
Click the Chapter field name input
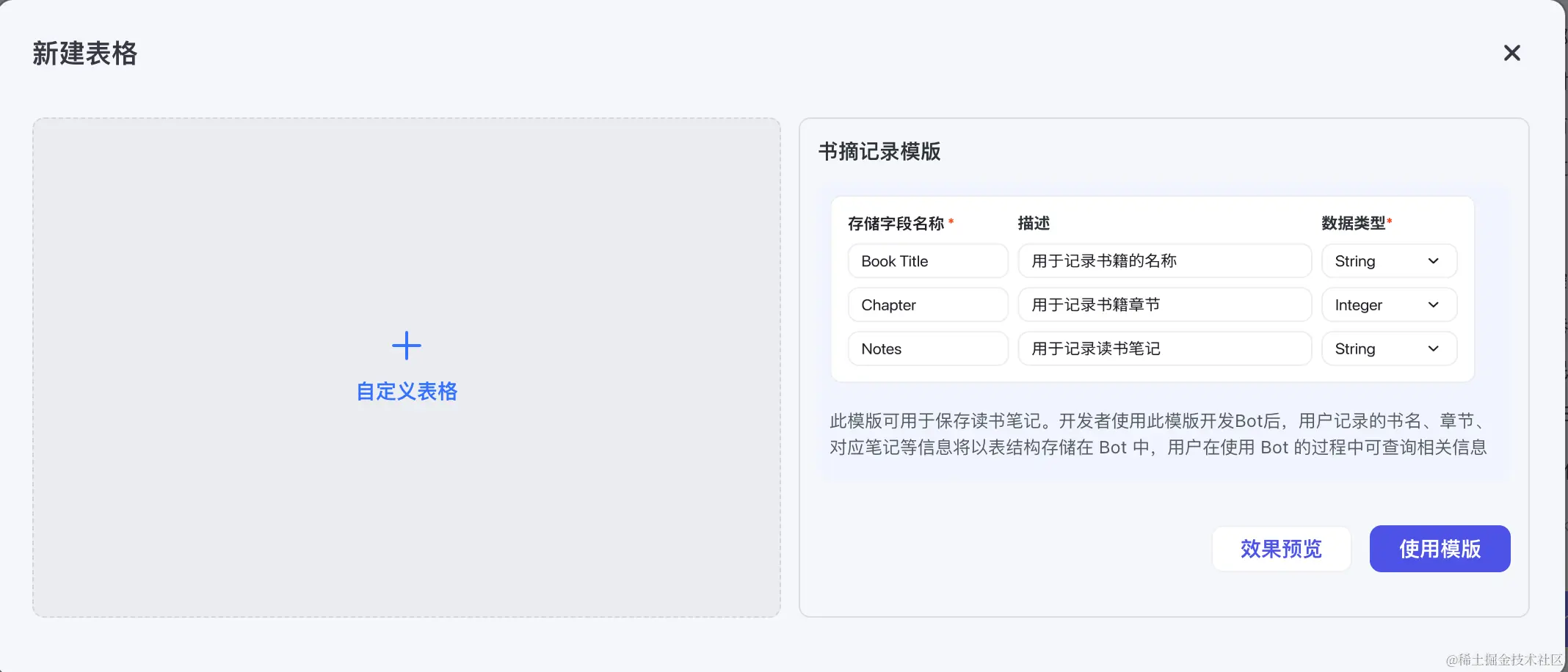(x=928, y=304)
